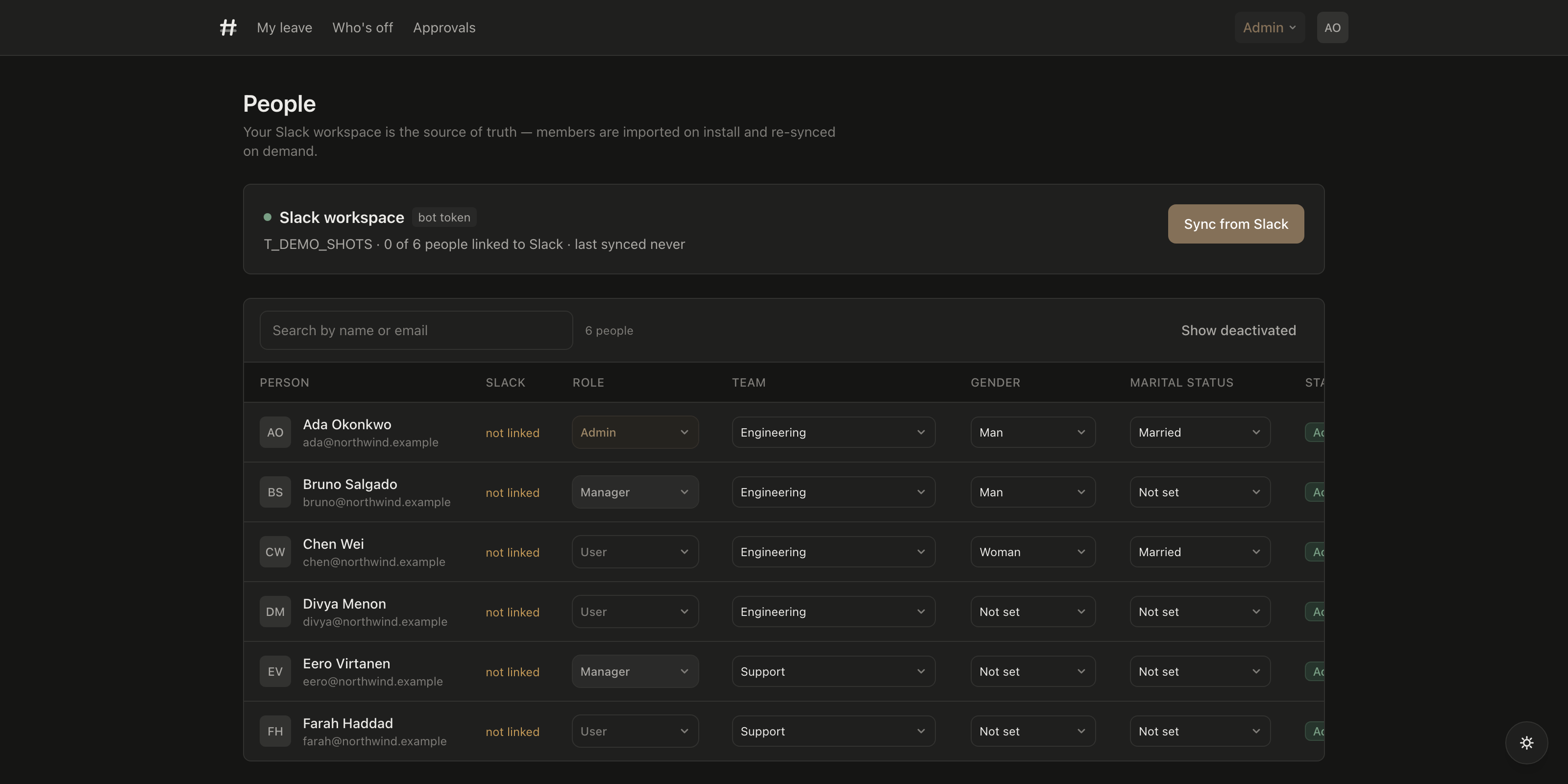Open Ada Okonkwo's Married status dropdown
Screen dimensions: 1568x784
(1200, 432)
